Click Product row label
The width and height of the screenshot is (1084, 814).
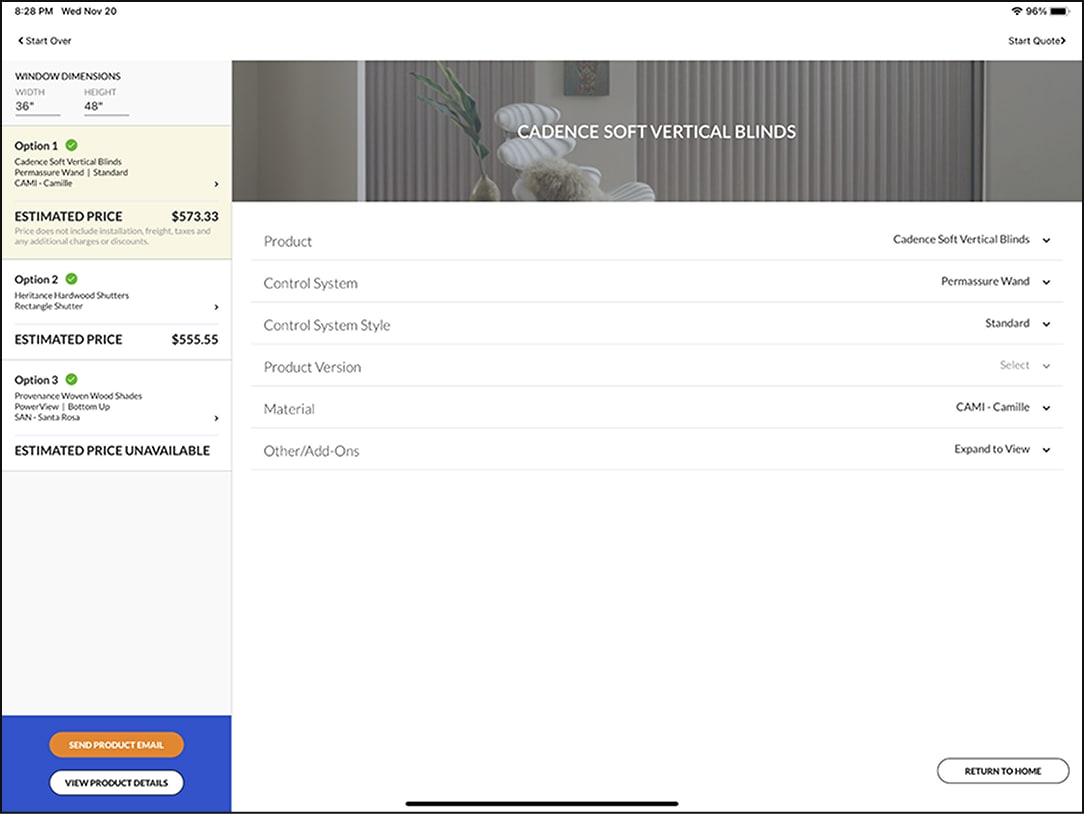(x=288, y=241)
